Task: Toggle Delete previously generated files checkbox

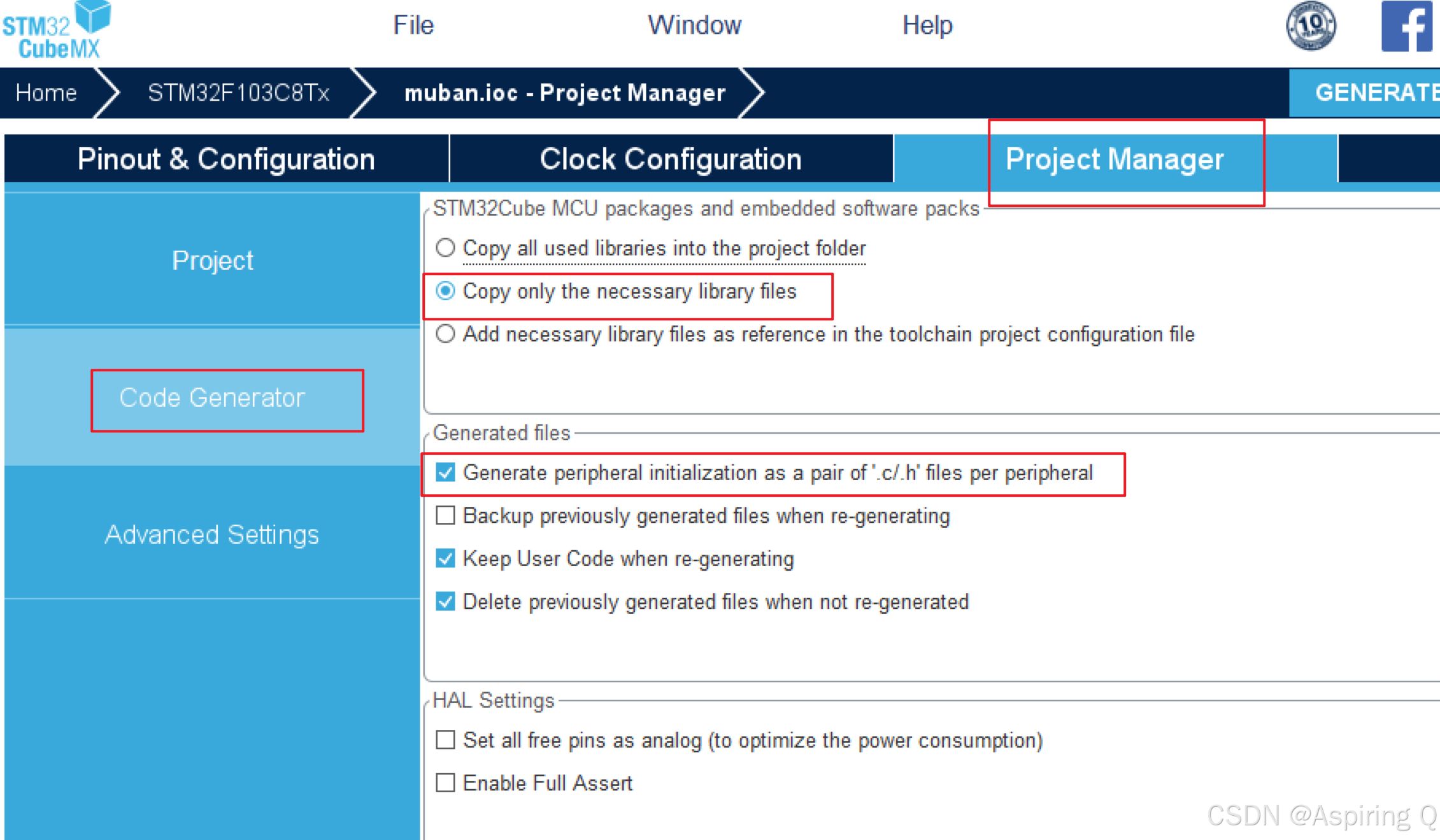Action: 445,602
